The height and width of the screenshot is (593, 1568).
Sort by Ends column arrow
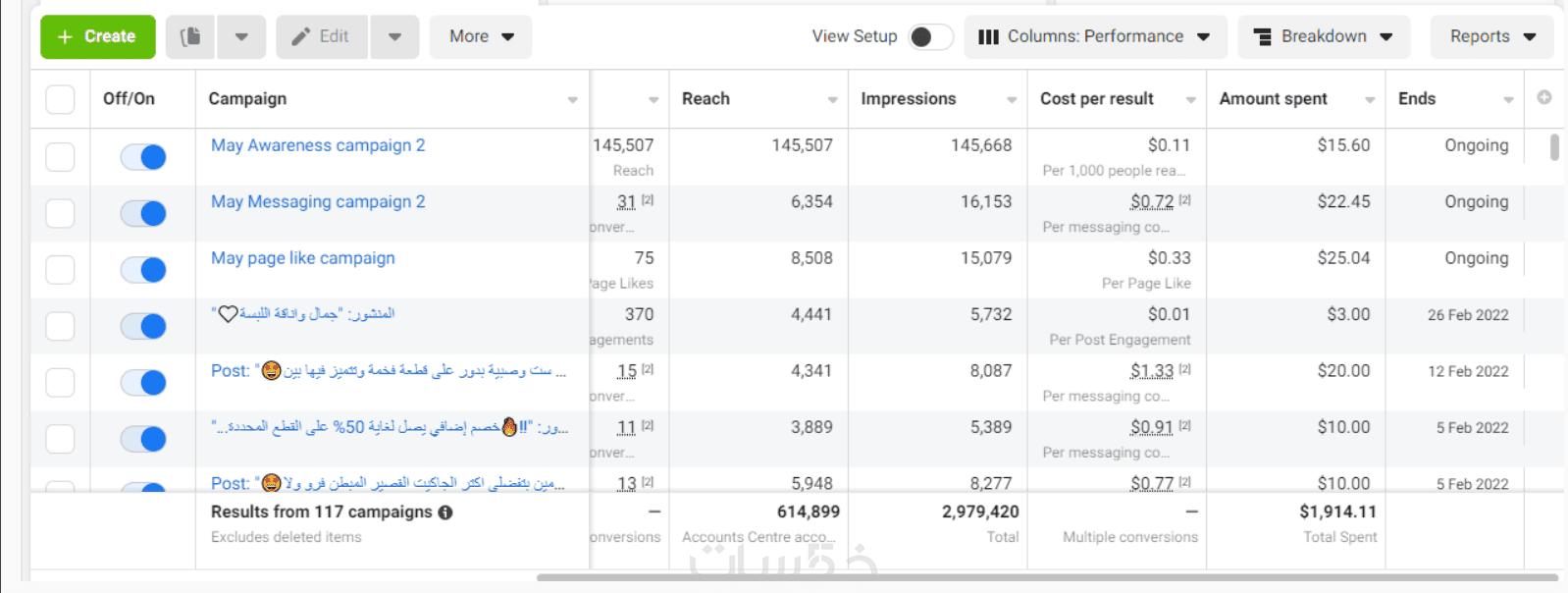click(x=1508, y=99)
